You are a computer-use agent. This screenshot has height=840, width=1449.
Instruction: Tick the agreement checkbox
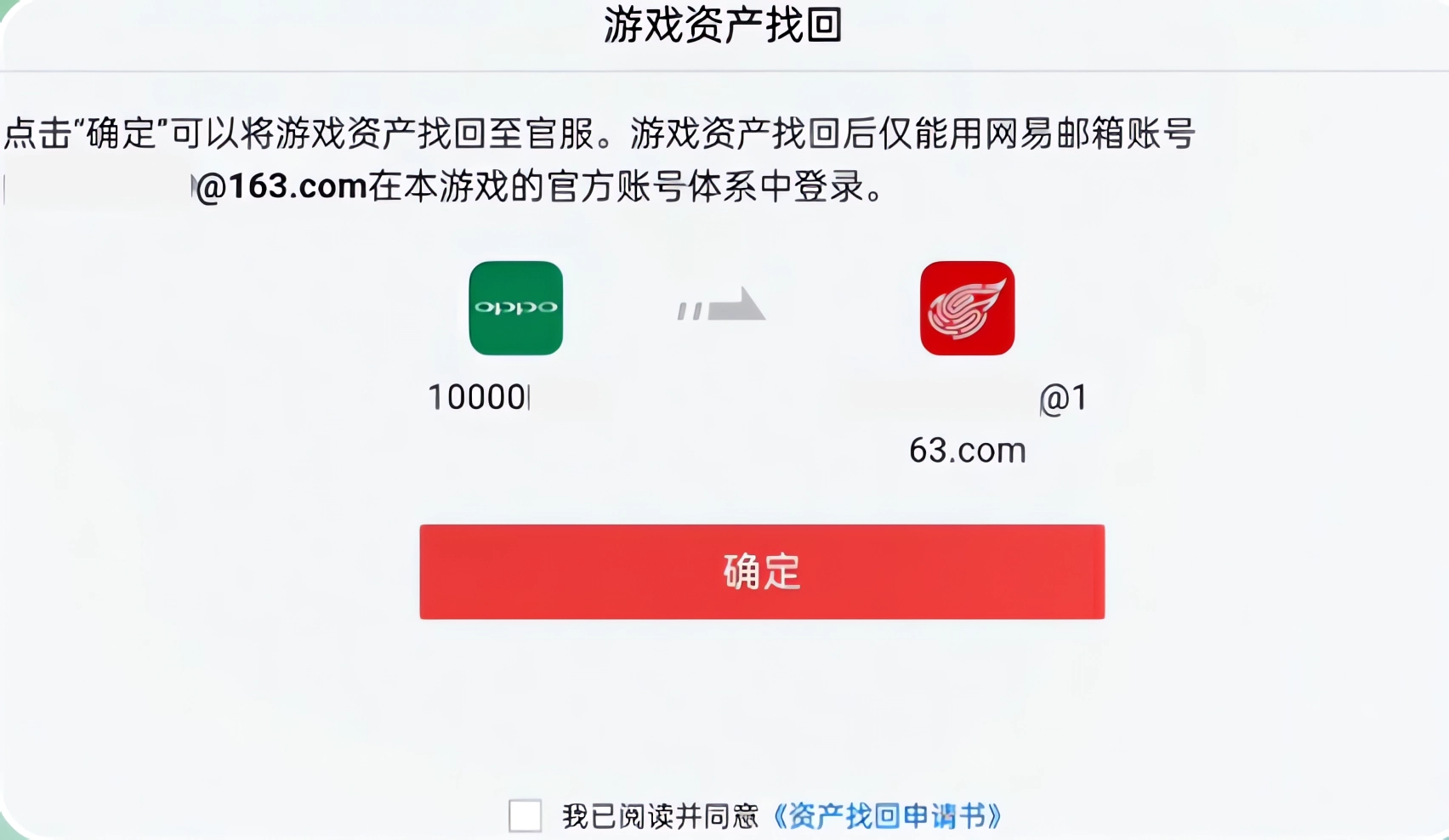[x=525, y=816]
